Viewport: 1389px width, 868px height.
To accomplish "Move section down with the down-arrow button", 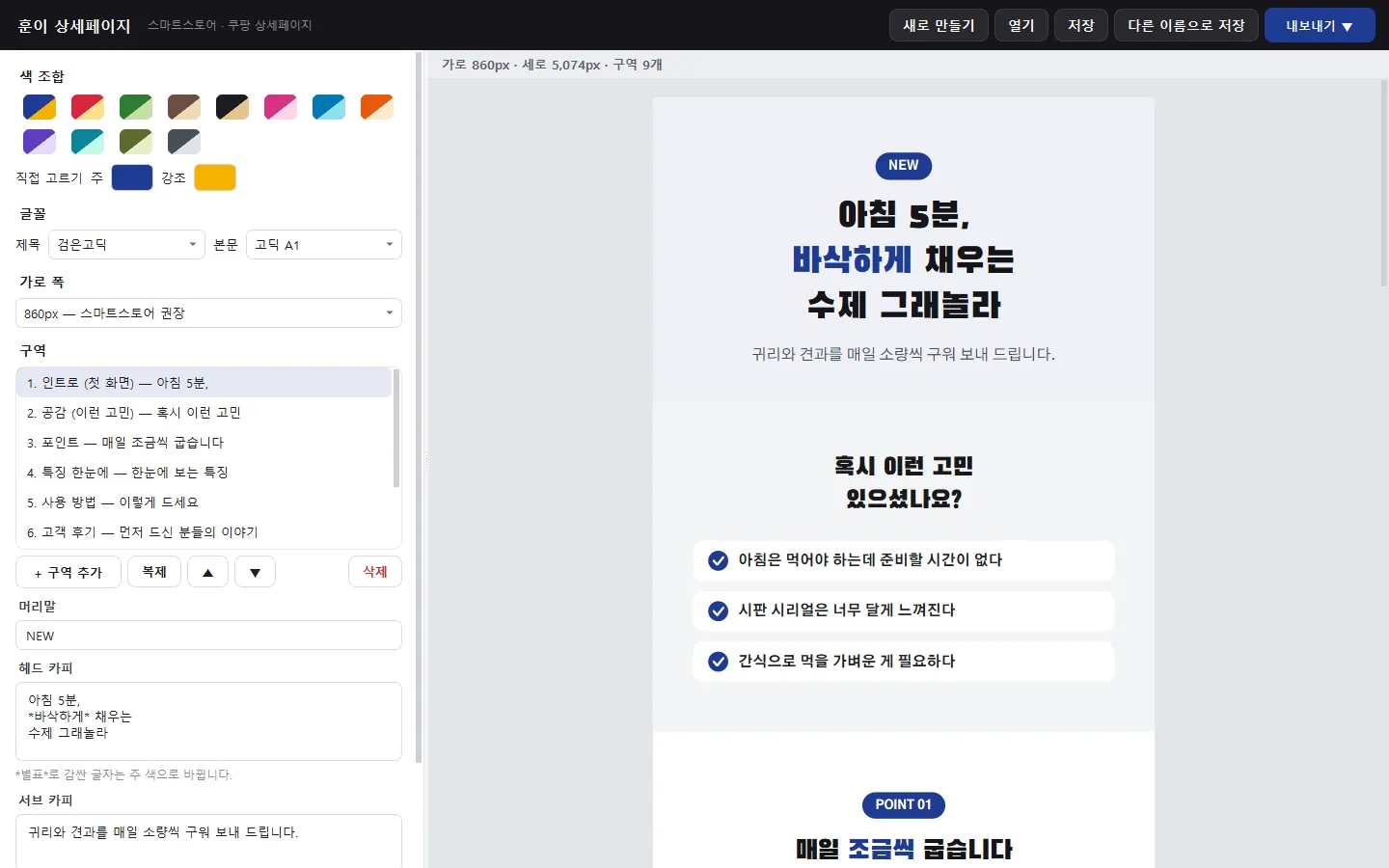I will tap(255, 572).
